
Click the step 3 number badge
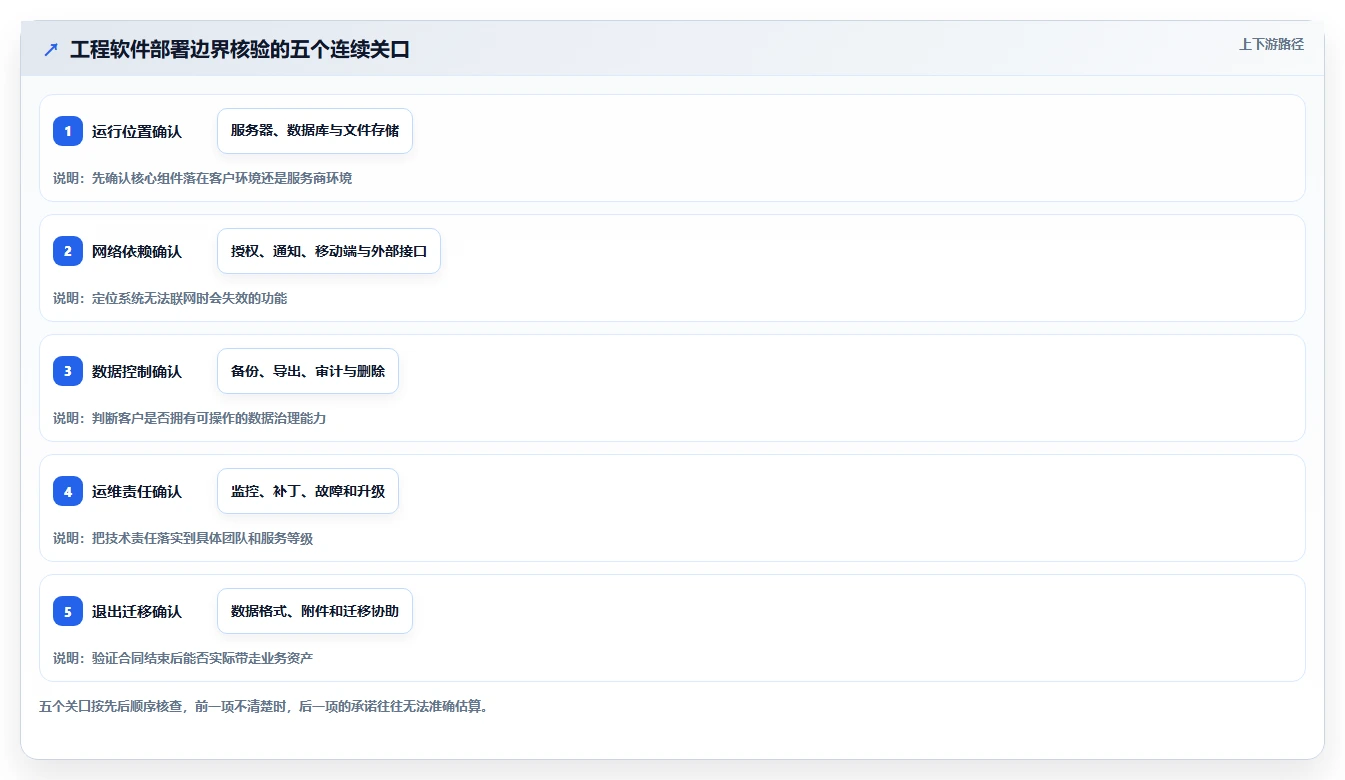(x=68, y=371)
